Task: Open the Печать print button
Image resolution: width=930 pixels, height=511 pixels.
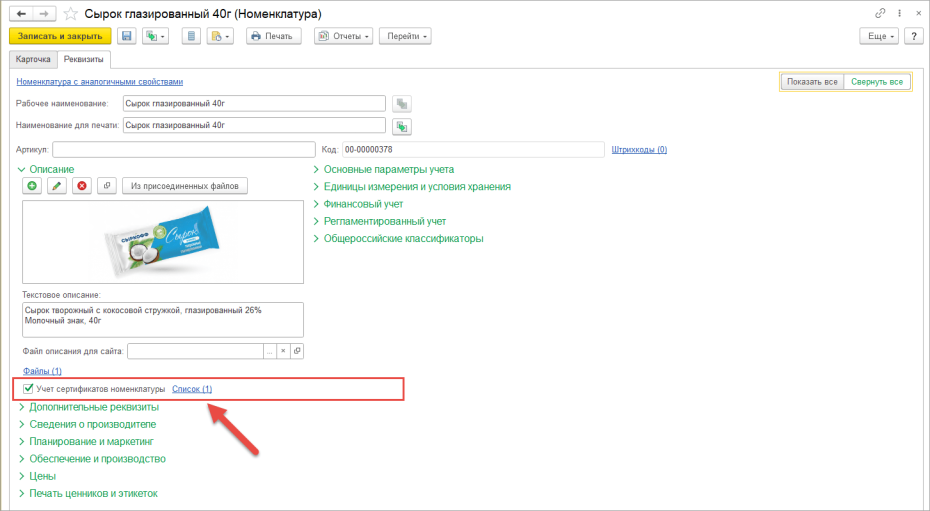Action: coord(273,36)
